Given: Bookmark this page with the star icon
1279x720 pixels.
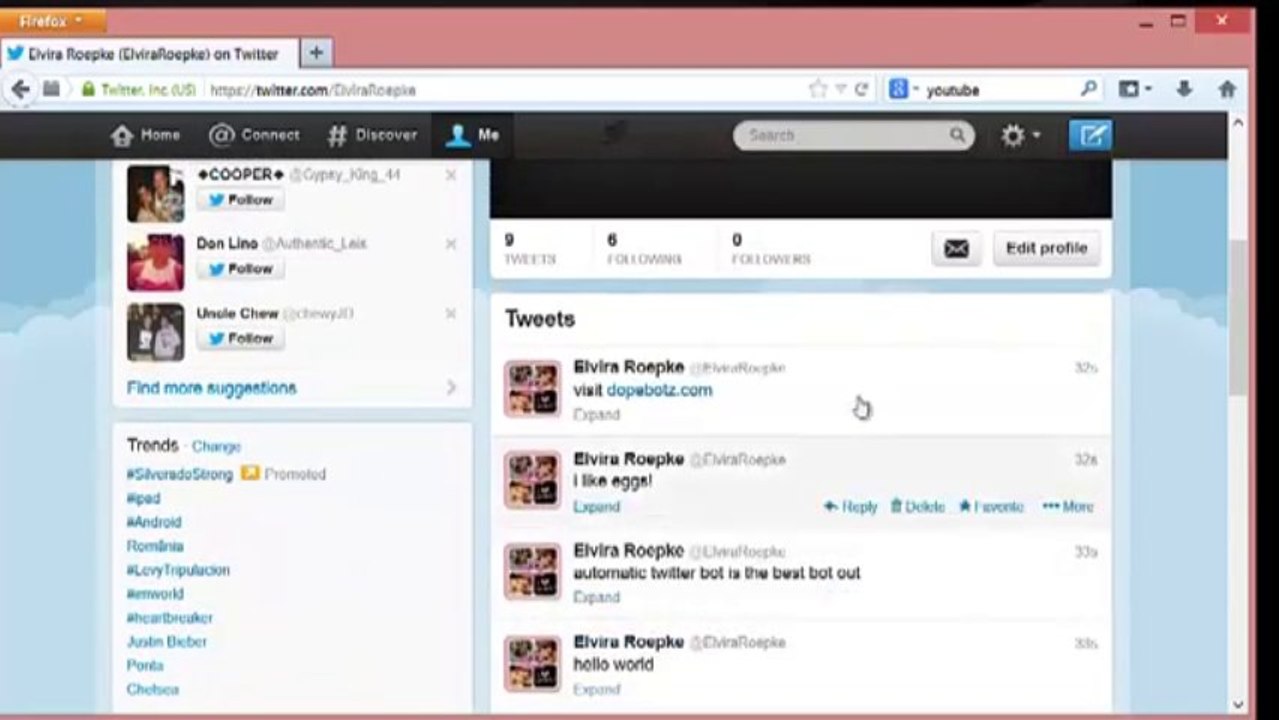Looking at the screenshot, I should (x=818, y=90).
